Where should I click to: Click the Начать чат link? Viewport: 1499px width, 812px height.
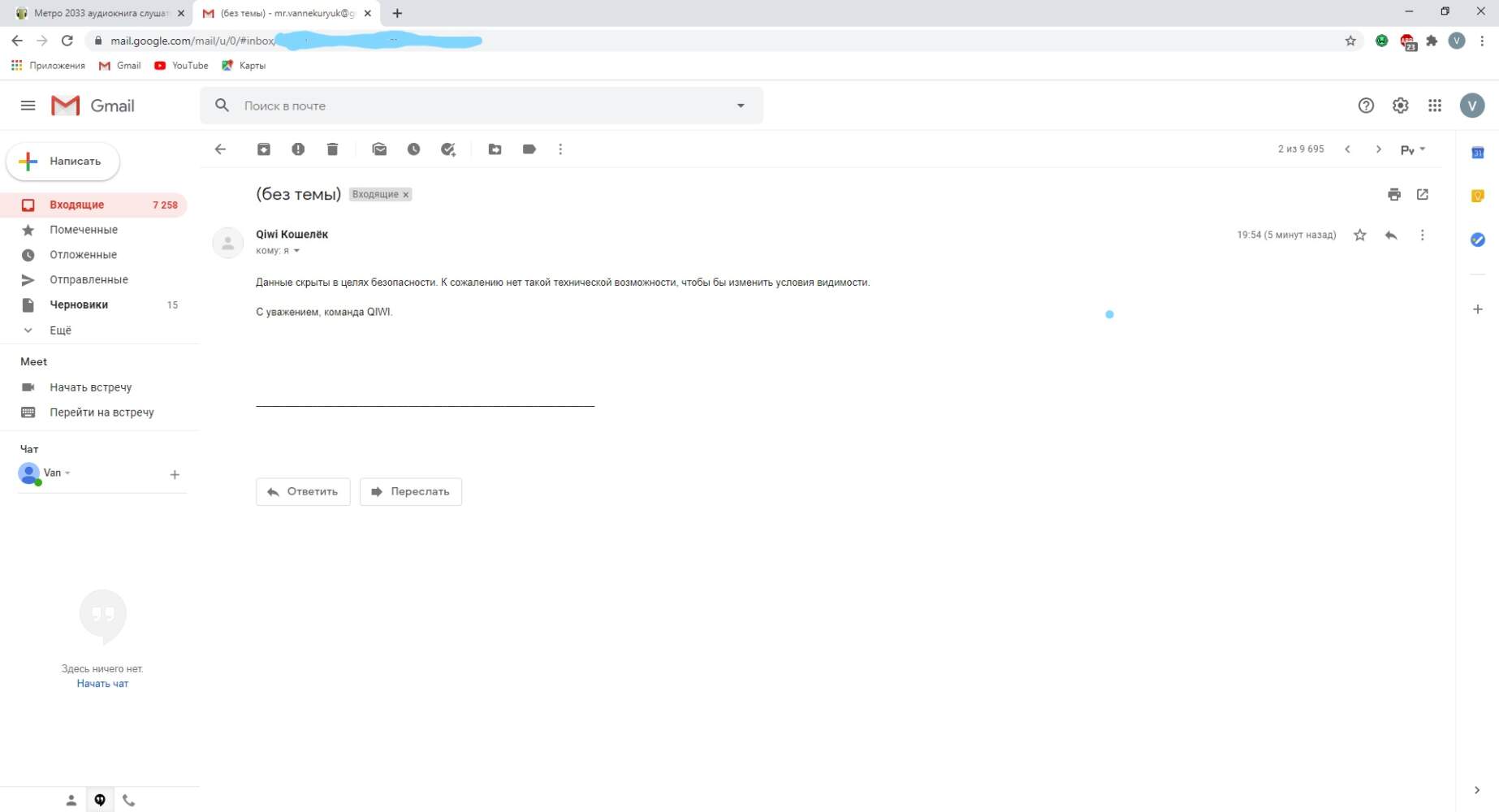pos(102,684)
